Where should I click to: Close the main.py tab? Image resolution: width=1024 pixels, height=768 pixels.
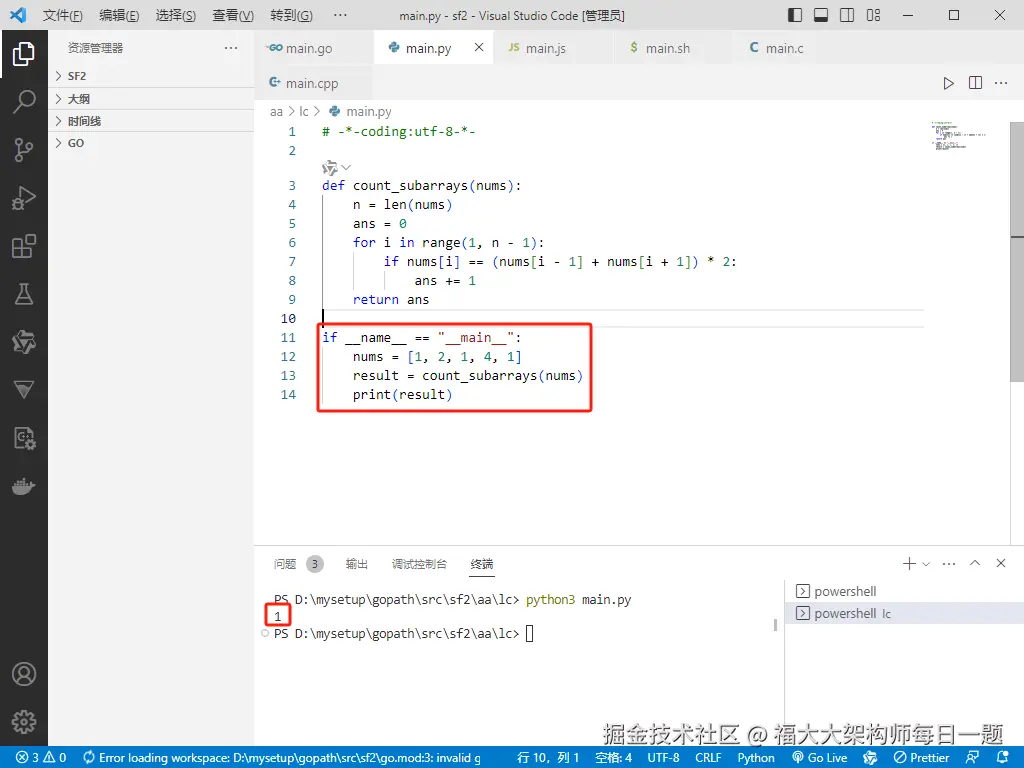[x=479, y=48]
